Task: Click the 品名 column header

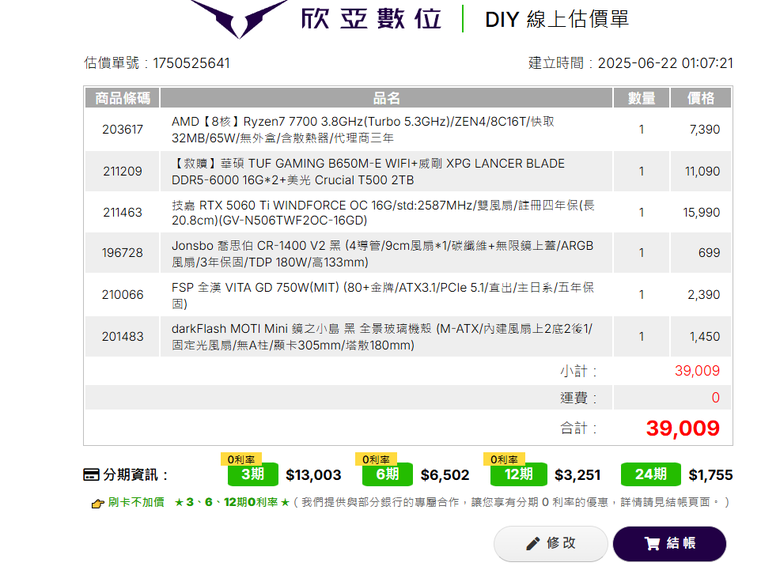Action: pos(387,98)
